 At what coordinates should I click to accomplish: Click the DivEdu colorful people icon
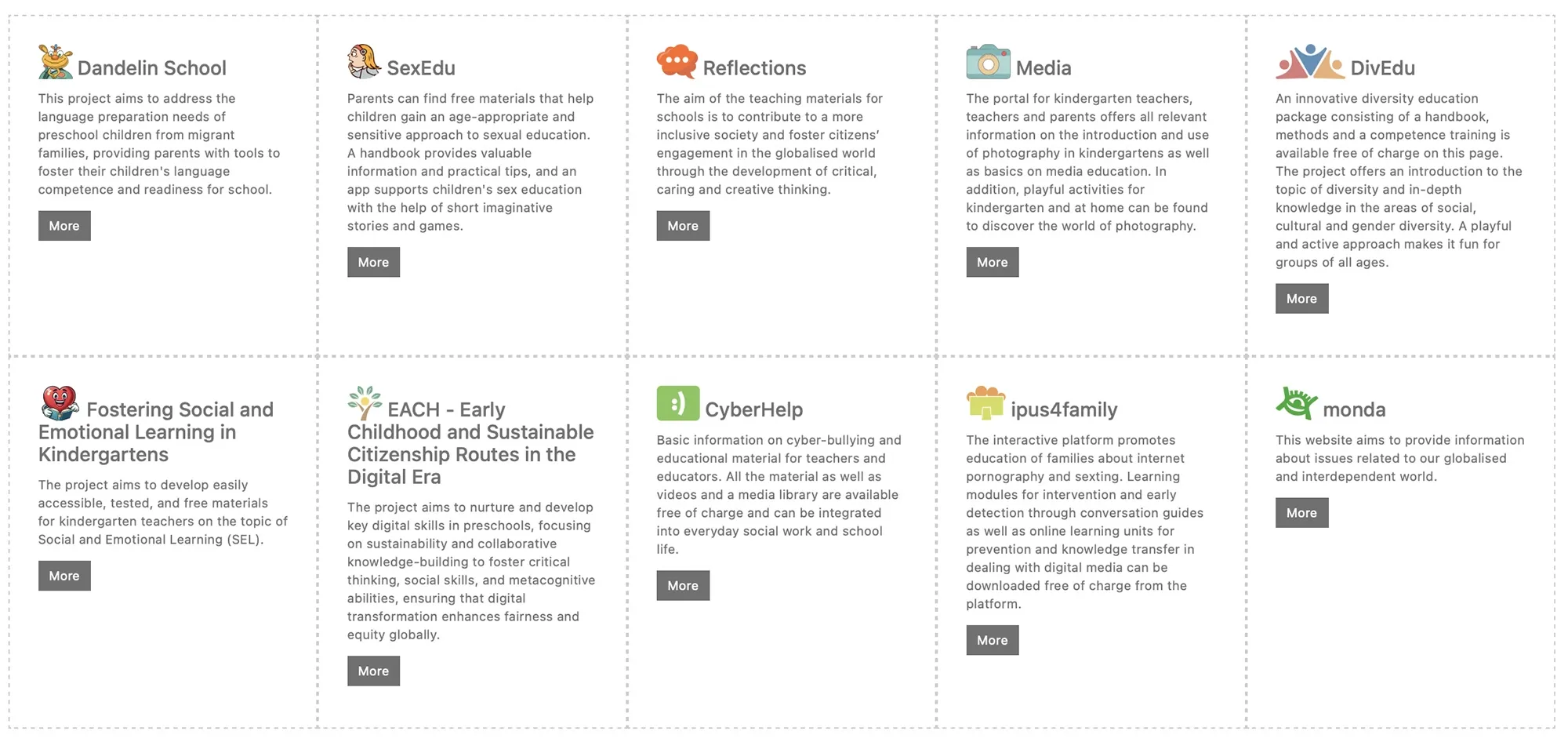click(1309, 62)
